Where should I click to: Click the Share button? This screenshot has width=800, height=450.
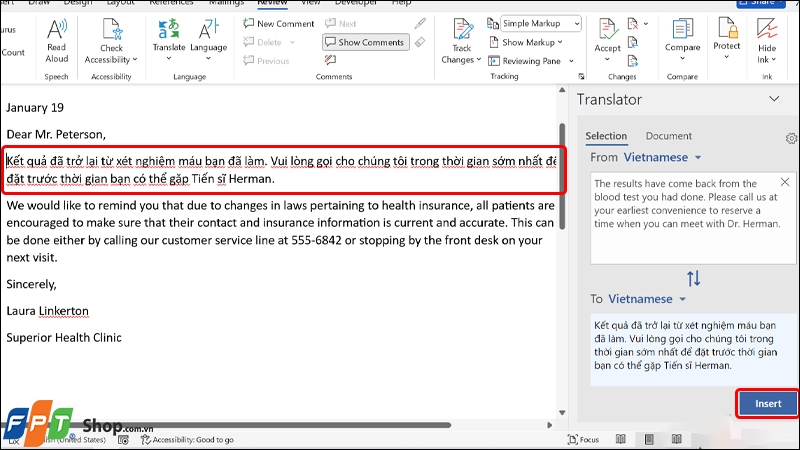click(760, 3)
